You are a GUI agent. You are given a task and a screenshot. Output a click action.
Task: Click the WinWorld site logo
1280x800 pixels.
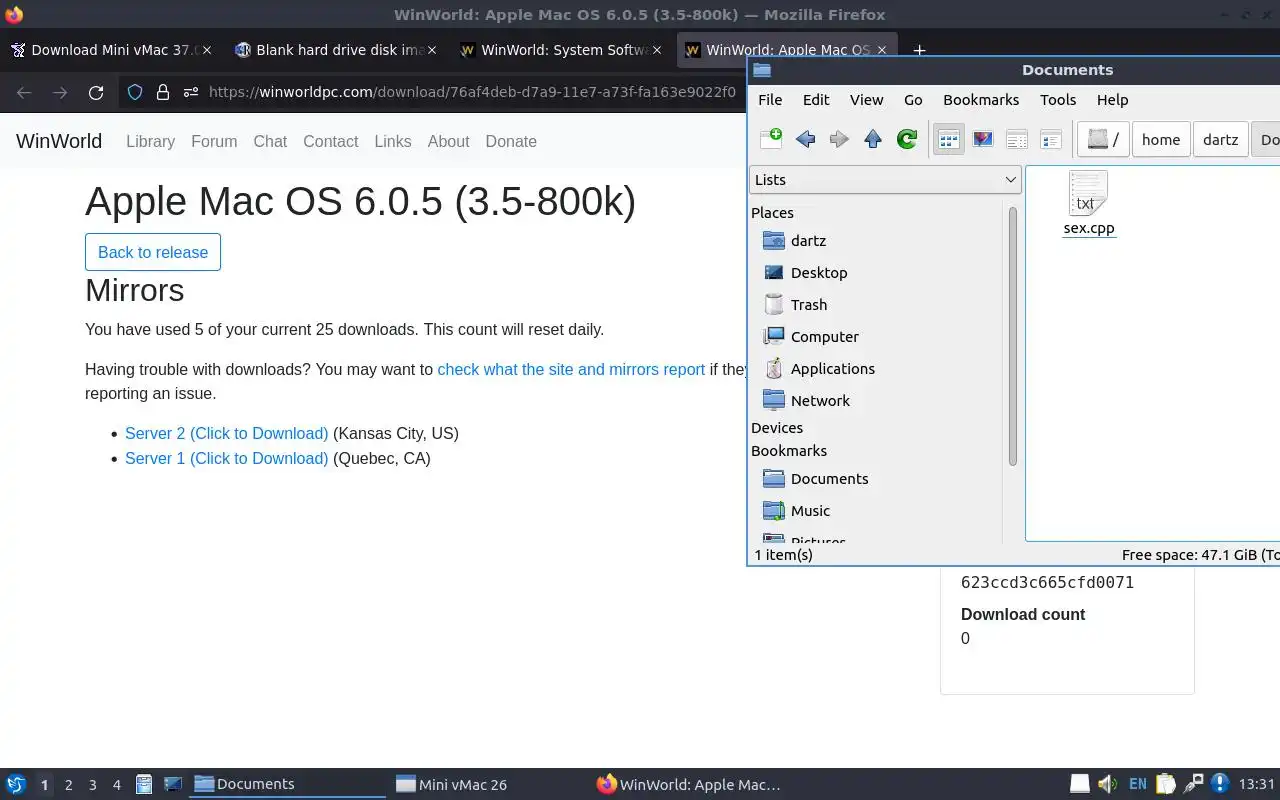tap(59, 141)
